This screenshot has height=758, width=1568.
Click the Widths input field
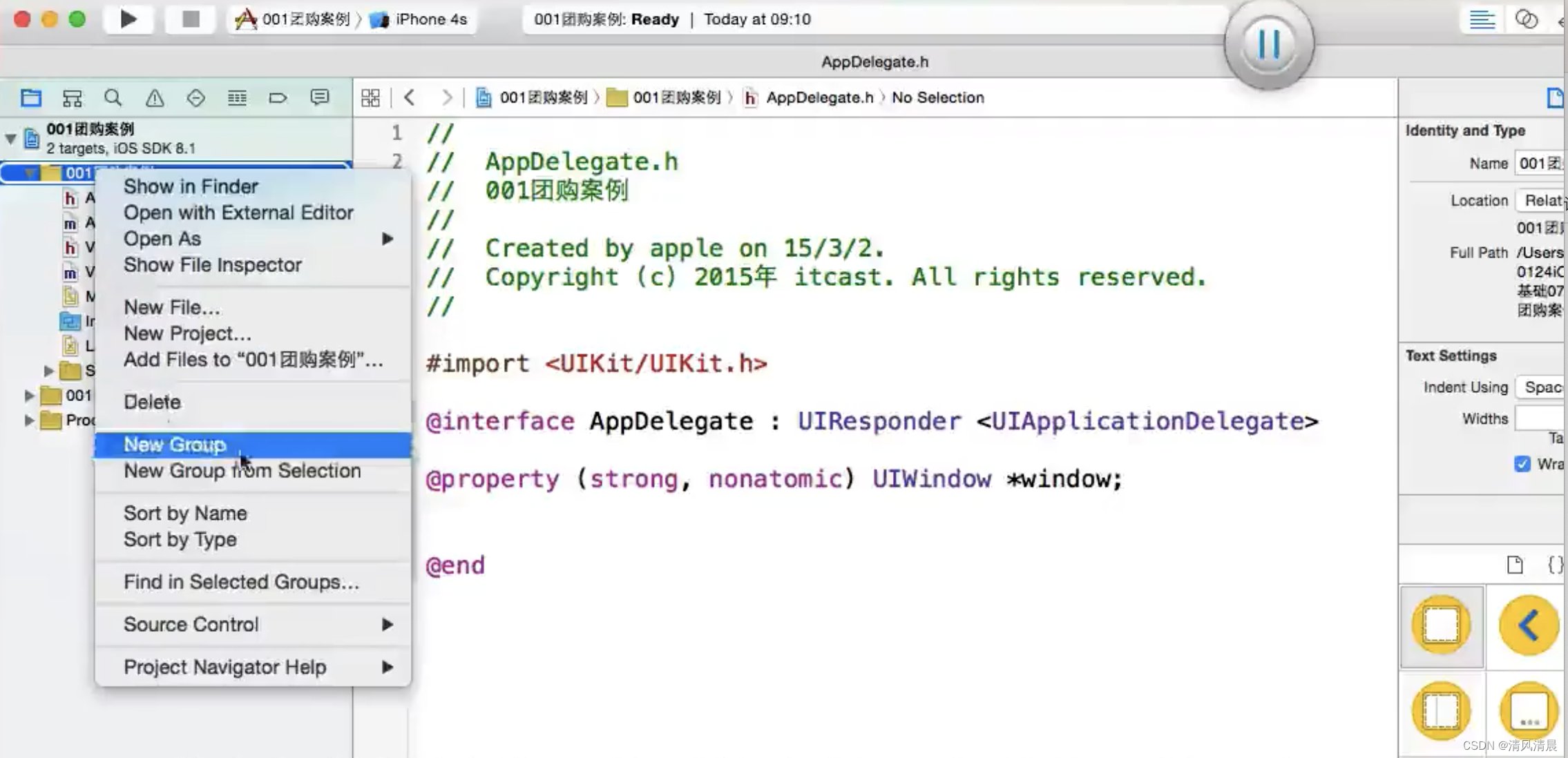click(x=1540, y=419)
